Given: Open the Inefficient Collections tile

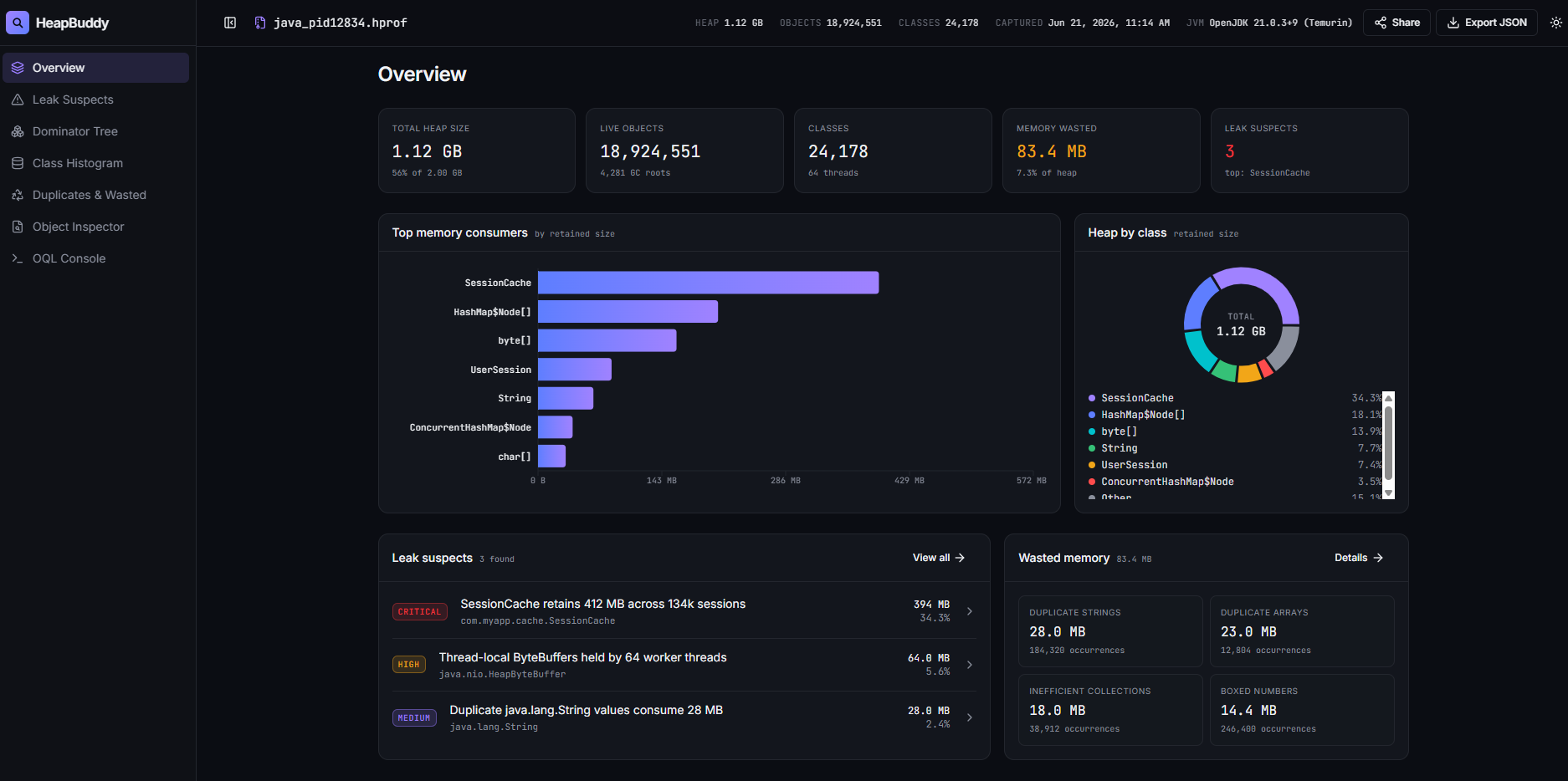Looking at the screenshot, I should pos(1110,710).
